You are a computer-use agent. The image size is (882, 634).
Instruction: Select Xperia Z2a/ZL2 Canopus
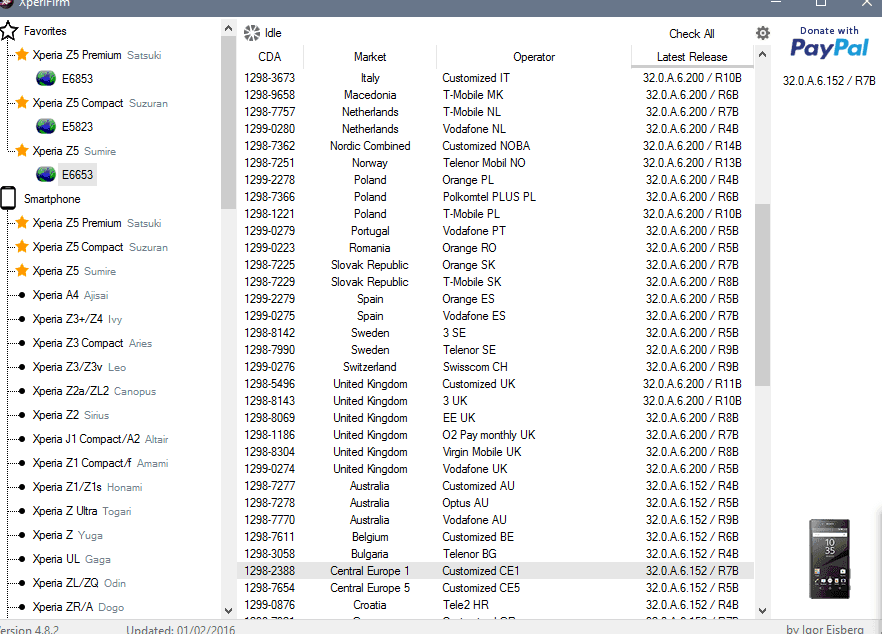point(94,391)
